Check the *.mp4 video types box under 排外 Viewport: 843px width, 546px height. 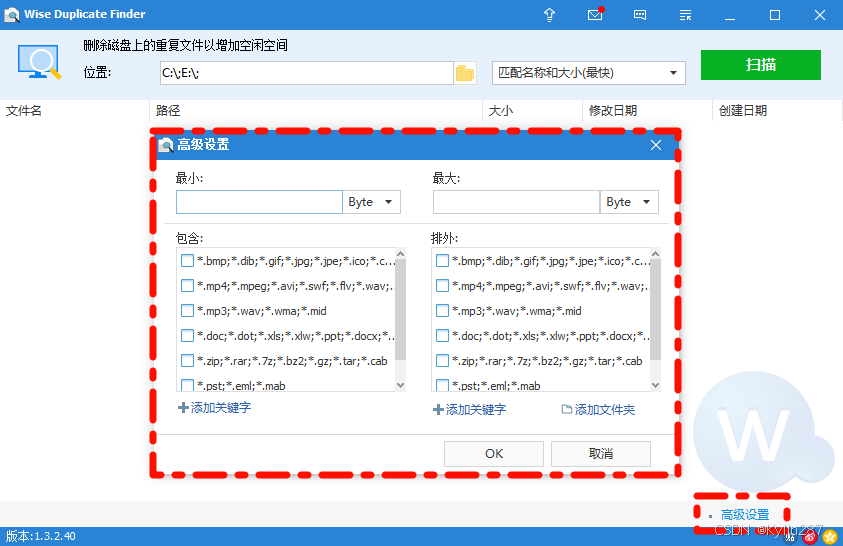[442, 285]
